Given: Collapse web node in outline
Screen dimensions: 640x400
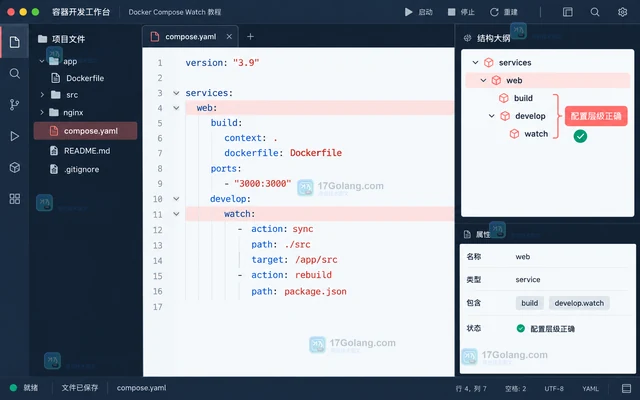Looking at the screenshot, I should pos(483,80).
